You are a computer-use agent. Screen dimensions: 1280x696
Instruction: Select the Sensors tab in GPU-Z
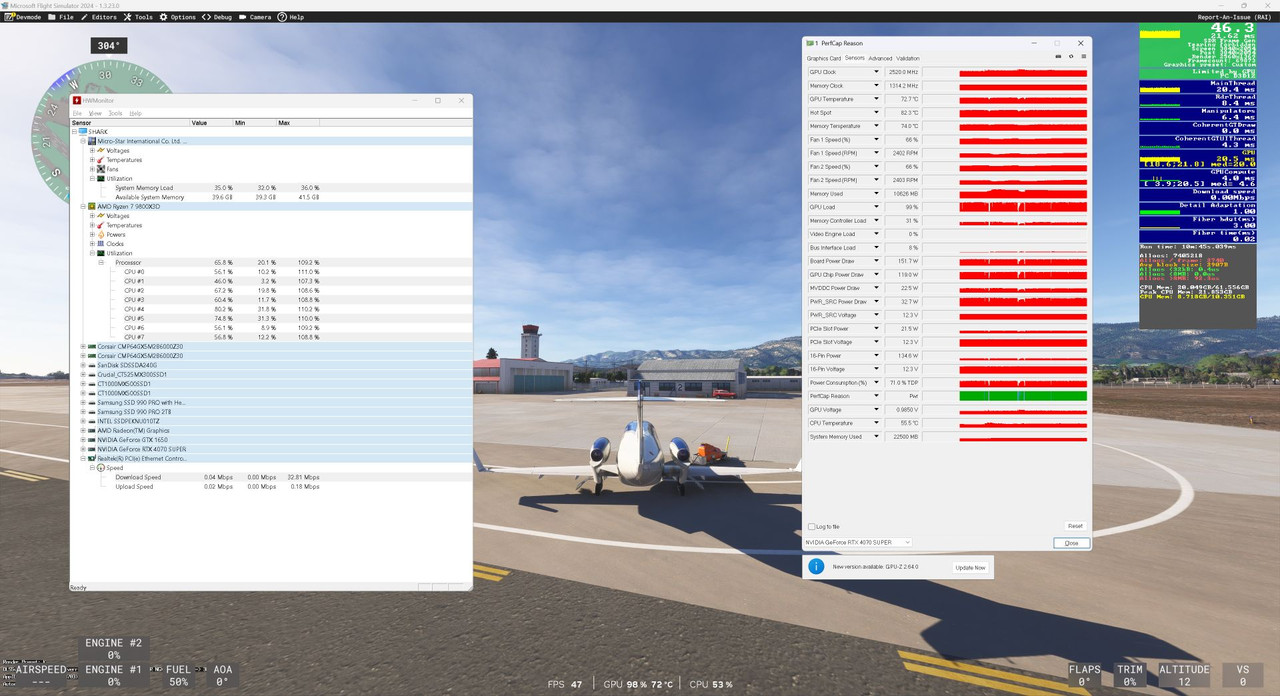click(854, 58)
